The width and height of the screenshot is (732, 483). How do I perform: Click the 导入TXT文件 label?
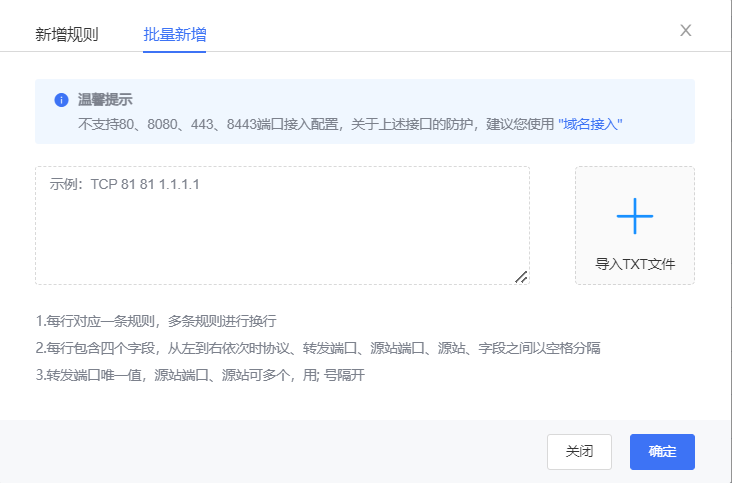pos(635,265)
